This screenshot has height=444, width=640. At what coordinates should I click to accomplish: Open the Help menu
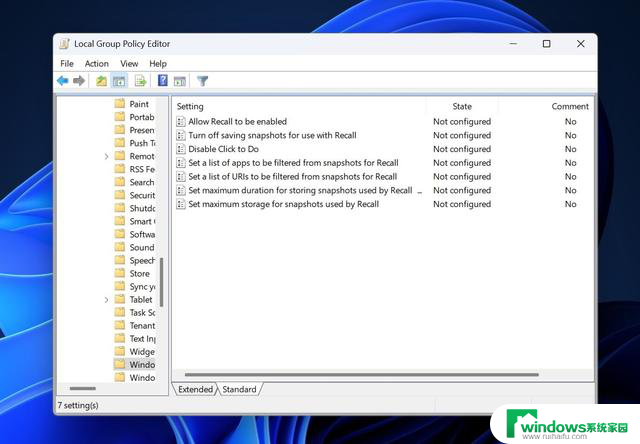158,64
